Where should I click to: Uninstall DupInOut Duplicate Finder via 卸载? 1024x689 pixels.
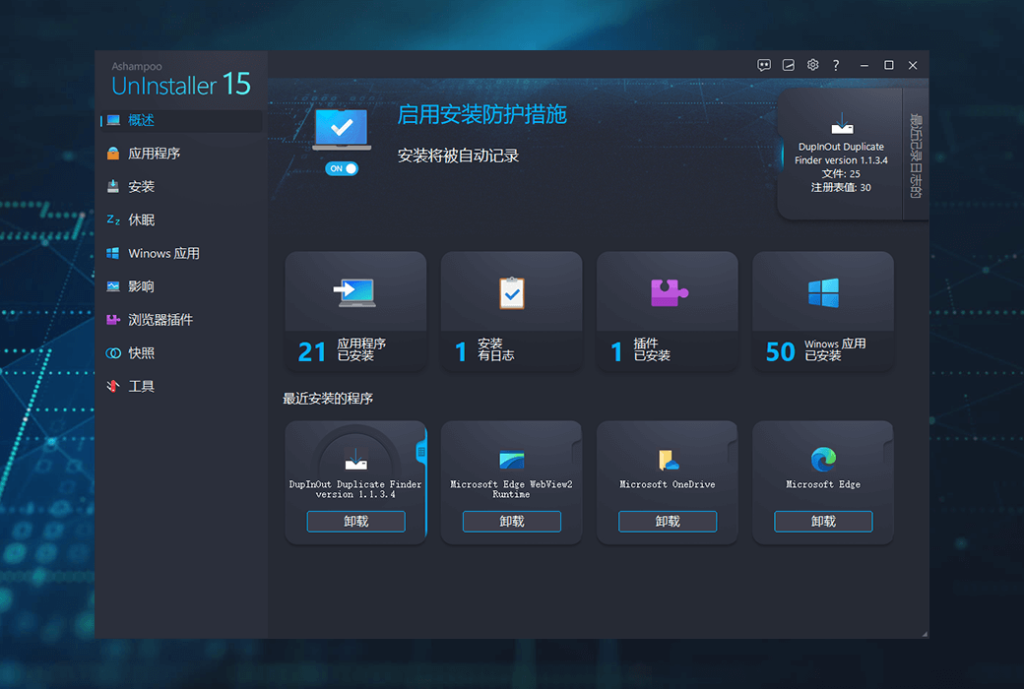click(x=356, y=521)
